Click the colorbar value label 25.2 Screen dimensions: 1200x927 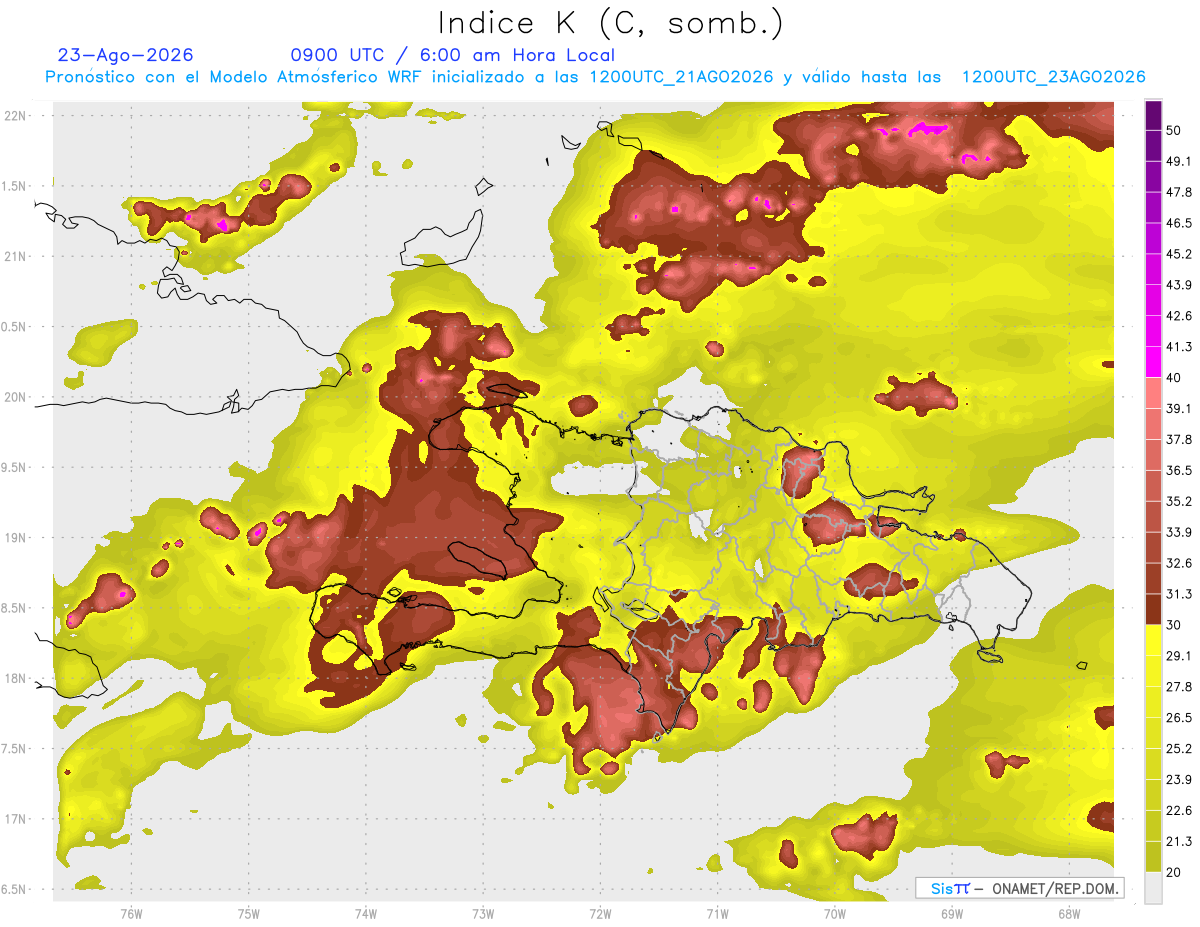click(x=1179, y=749)
